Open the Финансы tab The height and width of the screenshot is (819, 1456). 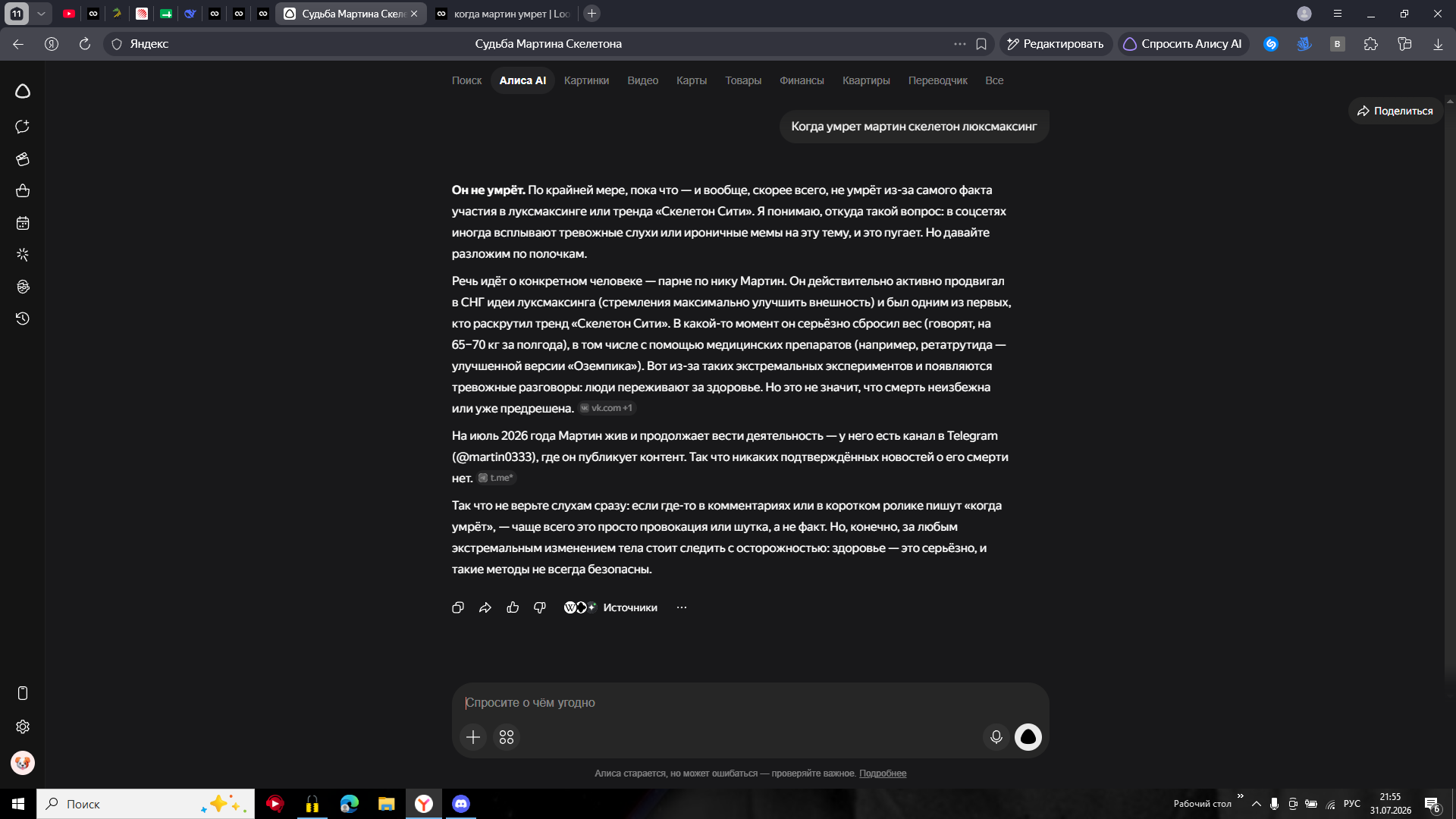coord(802,80)
